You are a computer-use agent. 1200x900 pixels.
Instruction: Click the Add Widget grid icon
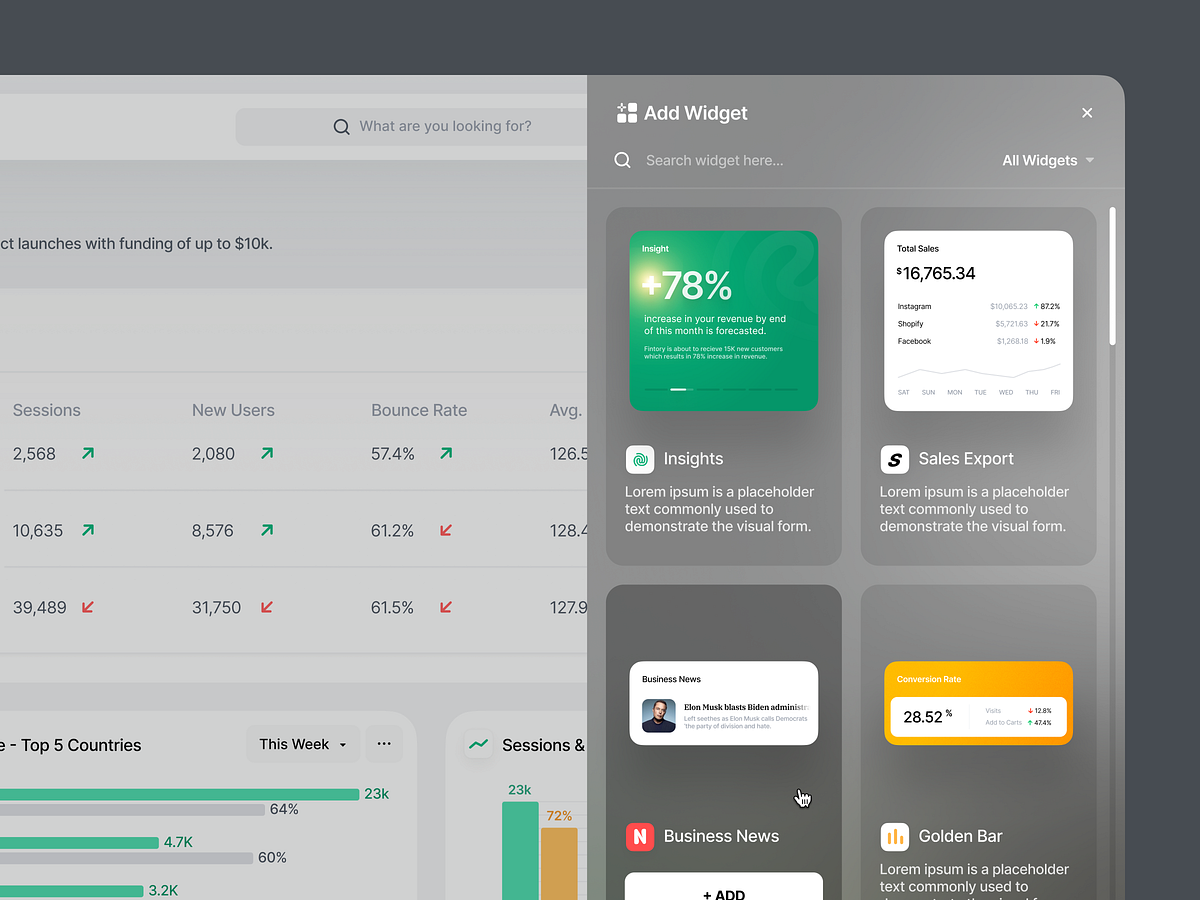coord(625,113)
